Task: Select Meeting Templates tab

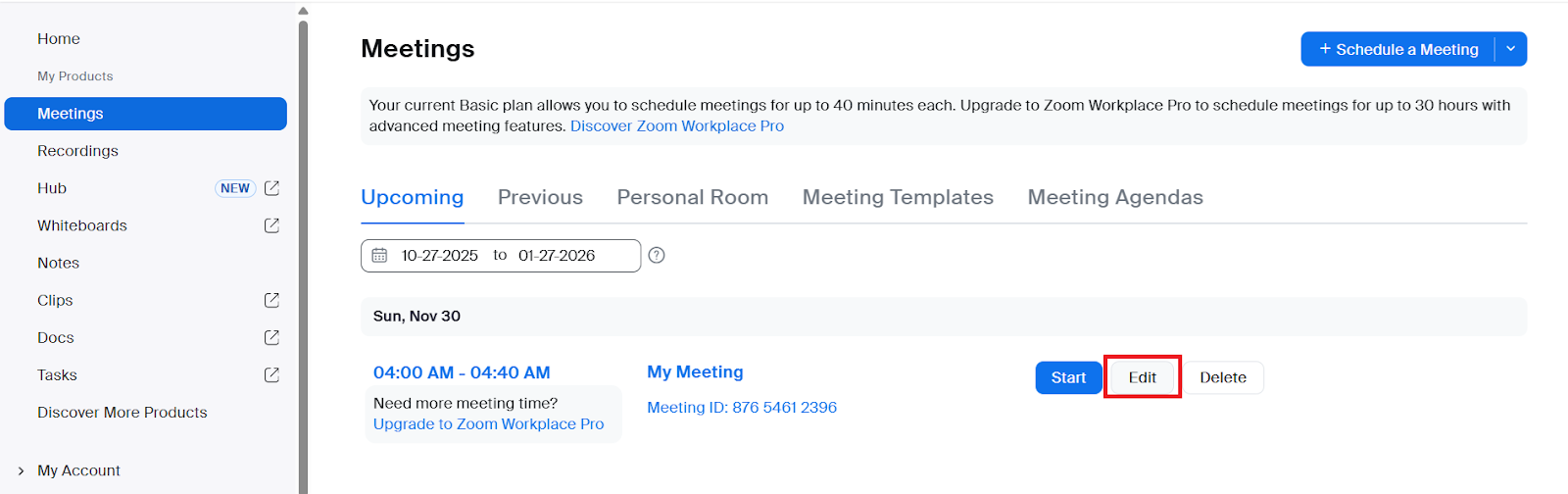Action: click(x=898, y=197)
